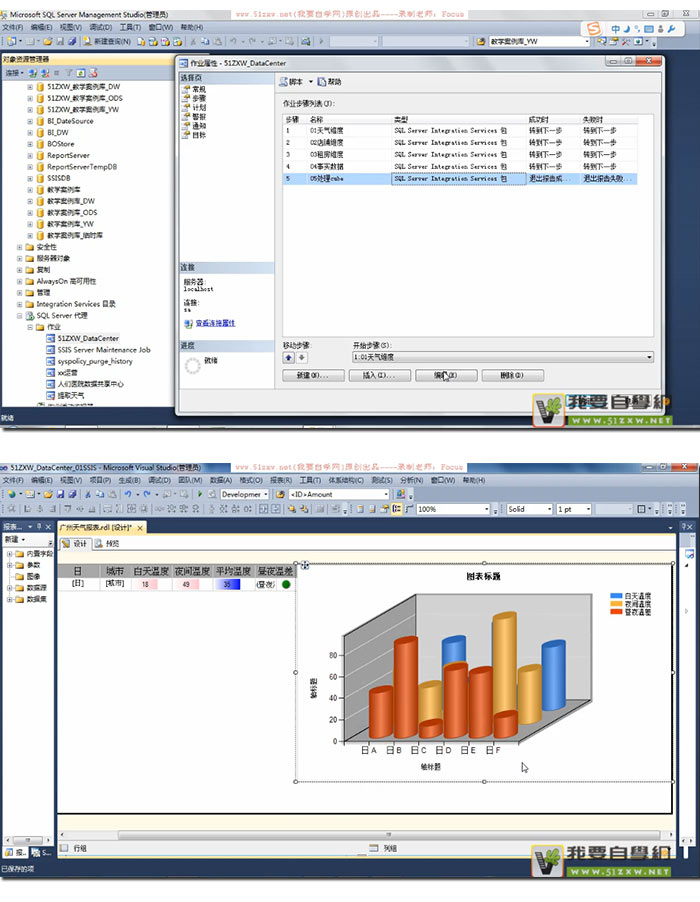Select the 提取天气 job in tree
Image resolution: width=700 pixels, height=902 pixels.
click(71, 396)
